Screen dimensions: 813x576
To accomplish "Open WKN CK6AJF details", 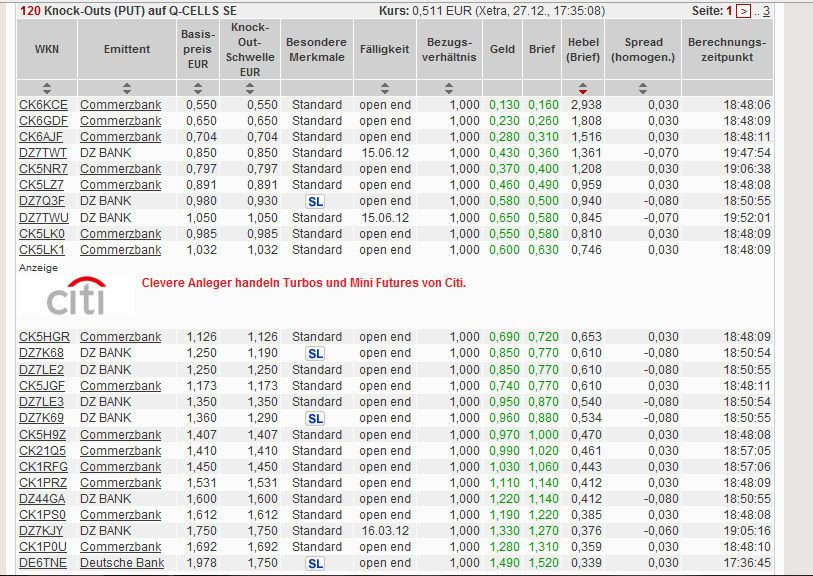I will pyautogui.click(x=41, y=137).
